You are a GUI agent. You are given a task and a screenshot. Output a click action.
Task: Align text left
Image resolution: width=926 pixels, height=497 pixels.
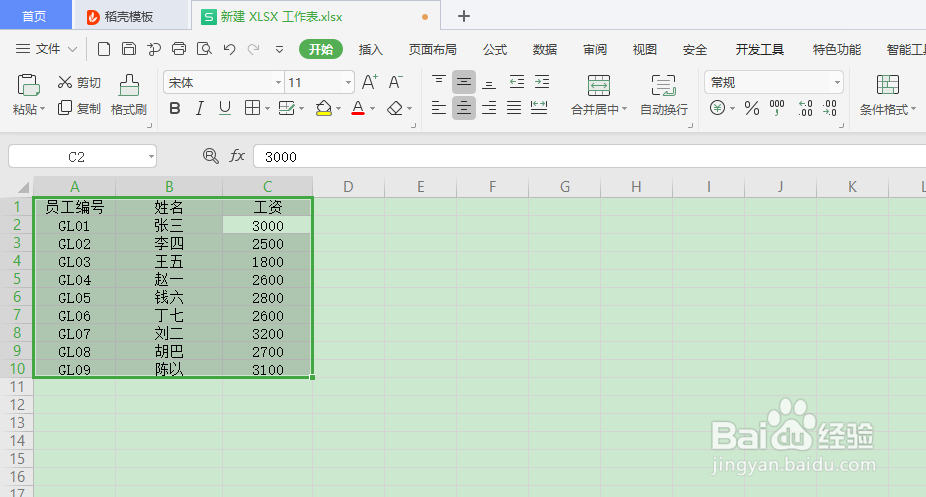tap(439, 108)
